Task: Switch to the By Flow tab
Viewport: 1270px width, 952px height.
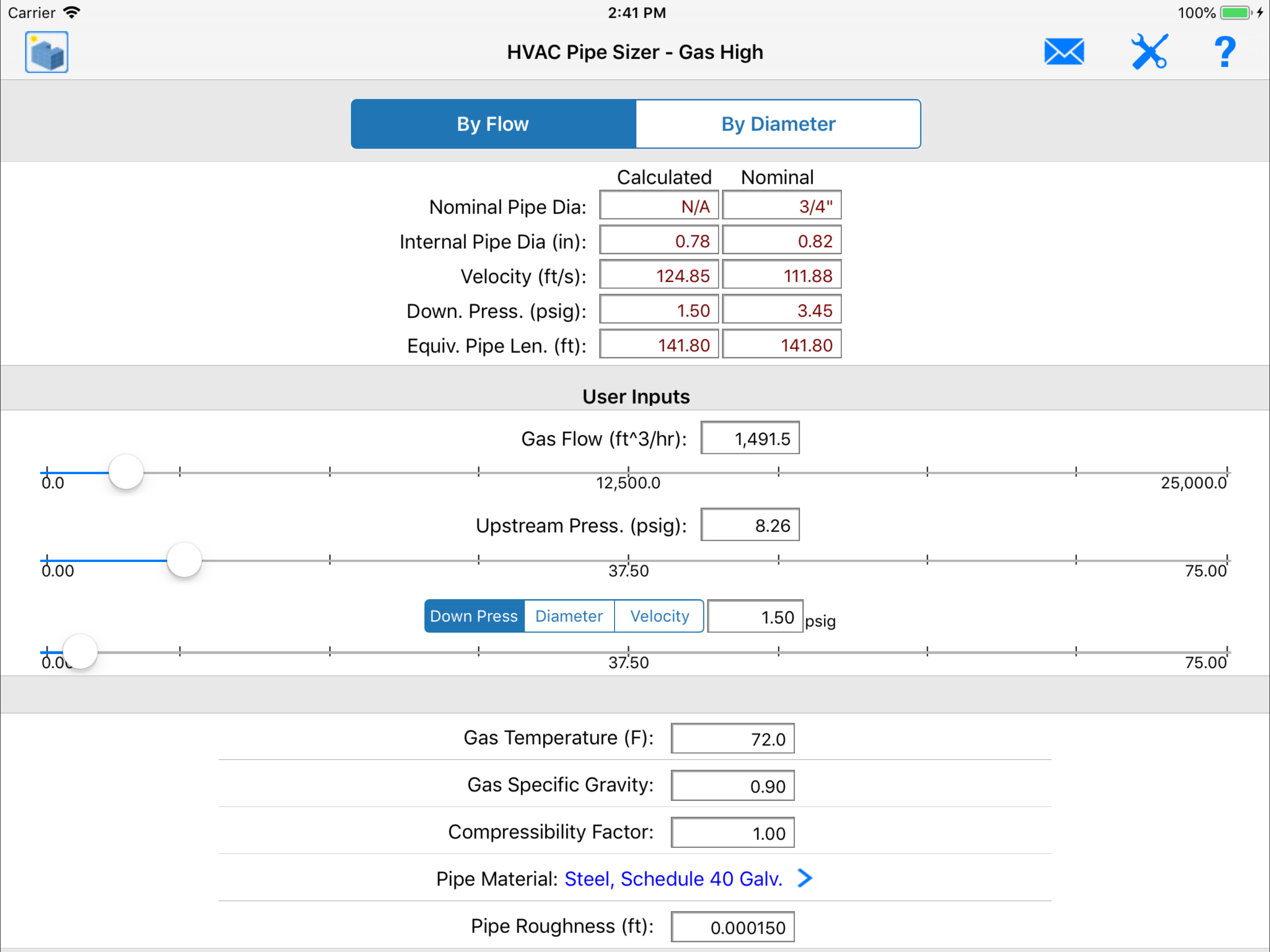Action: [x=493, y=124]
